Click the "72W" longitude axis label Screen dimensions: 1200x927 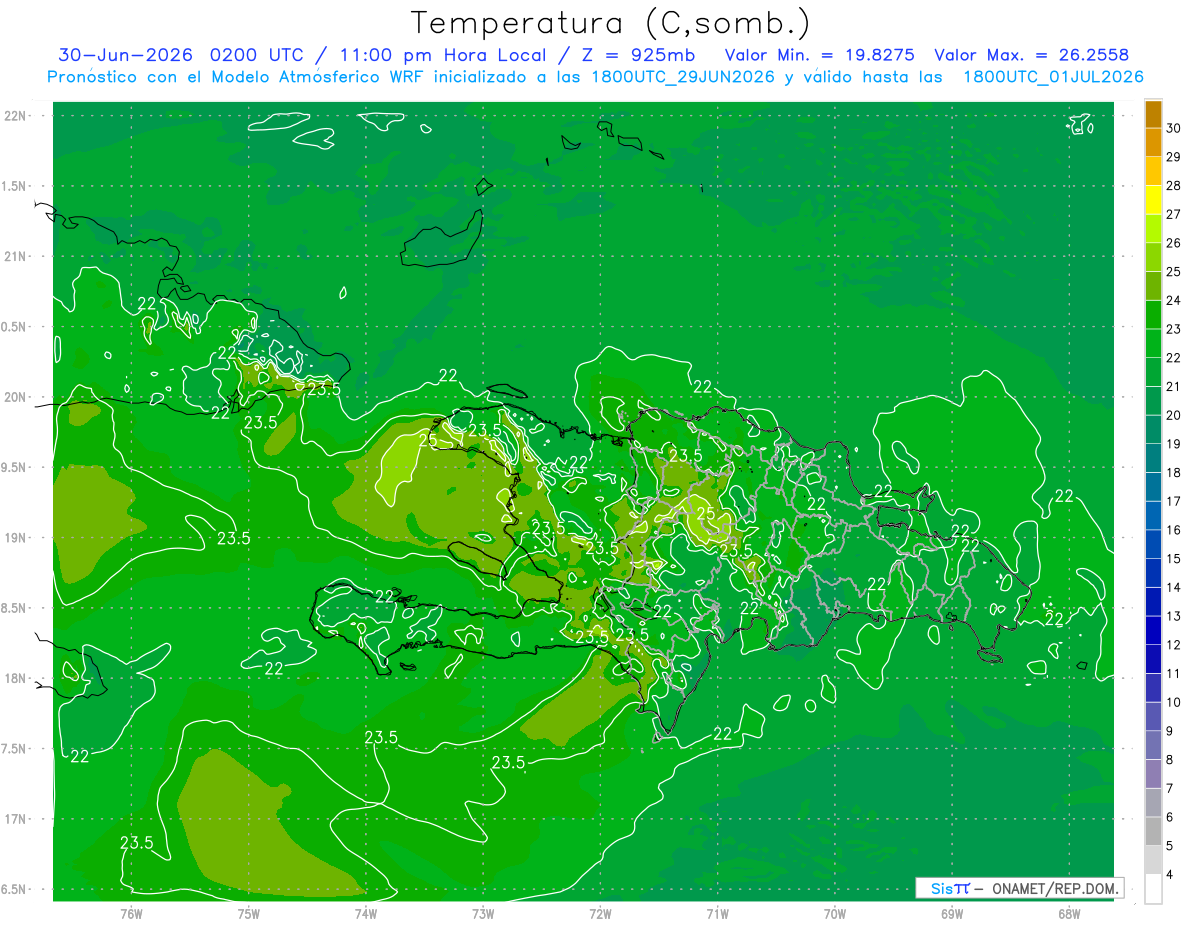601,913
